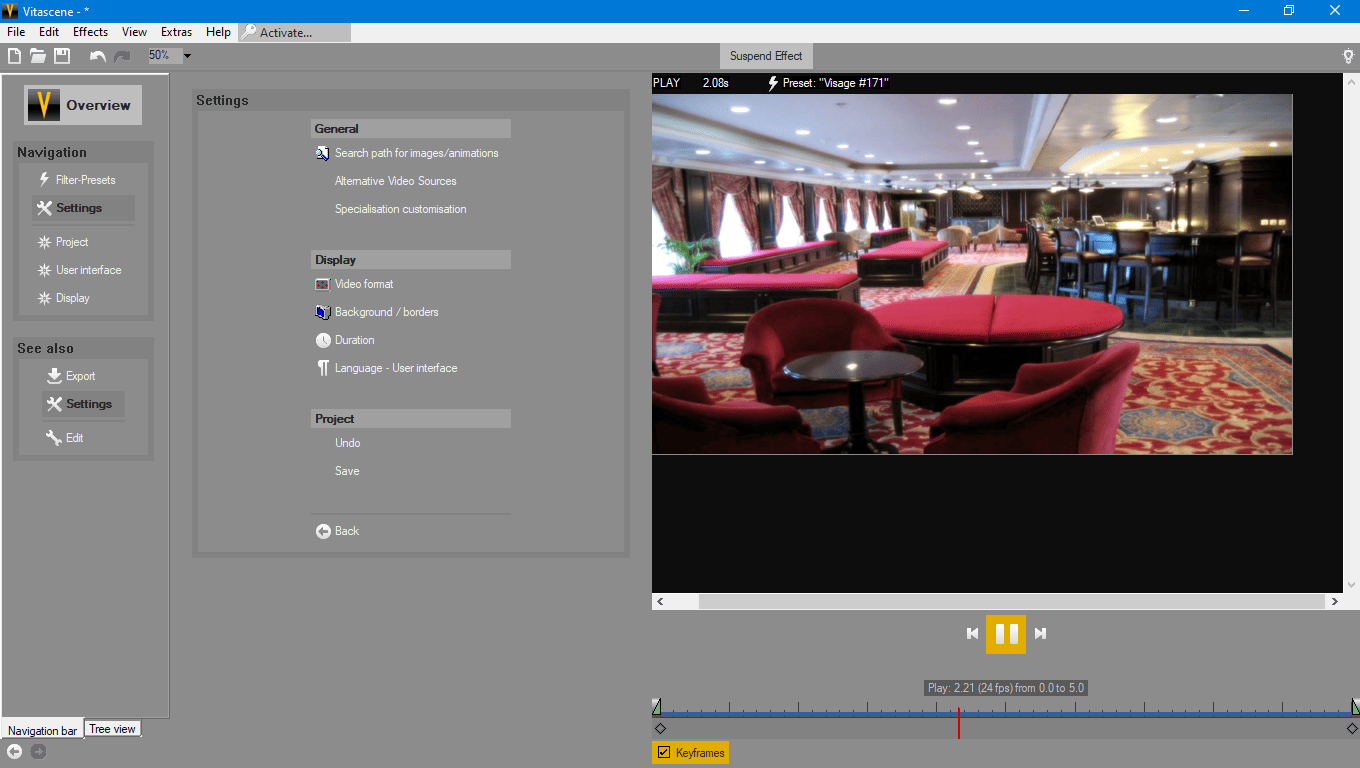Click Undo under Project section

click(x=348, y=443)
